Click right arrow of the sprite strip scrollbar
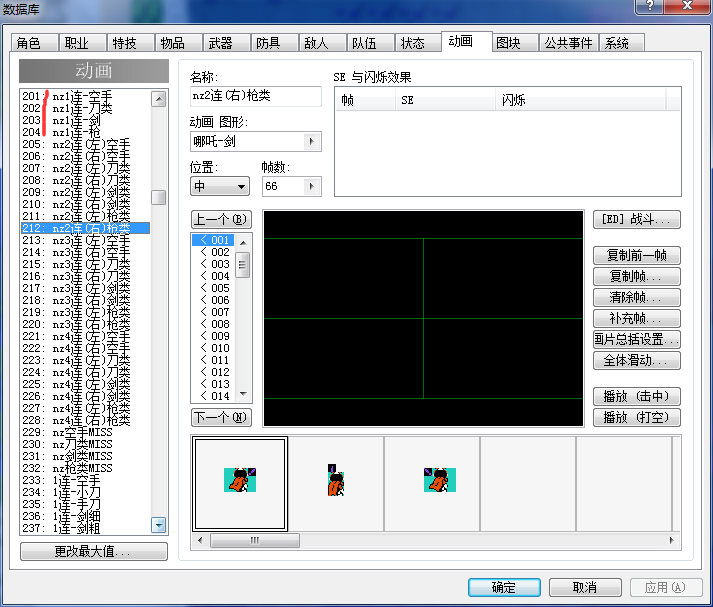Screen dimensions: 713x607 coord(672,541)
